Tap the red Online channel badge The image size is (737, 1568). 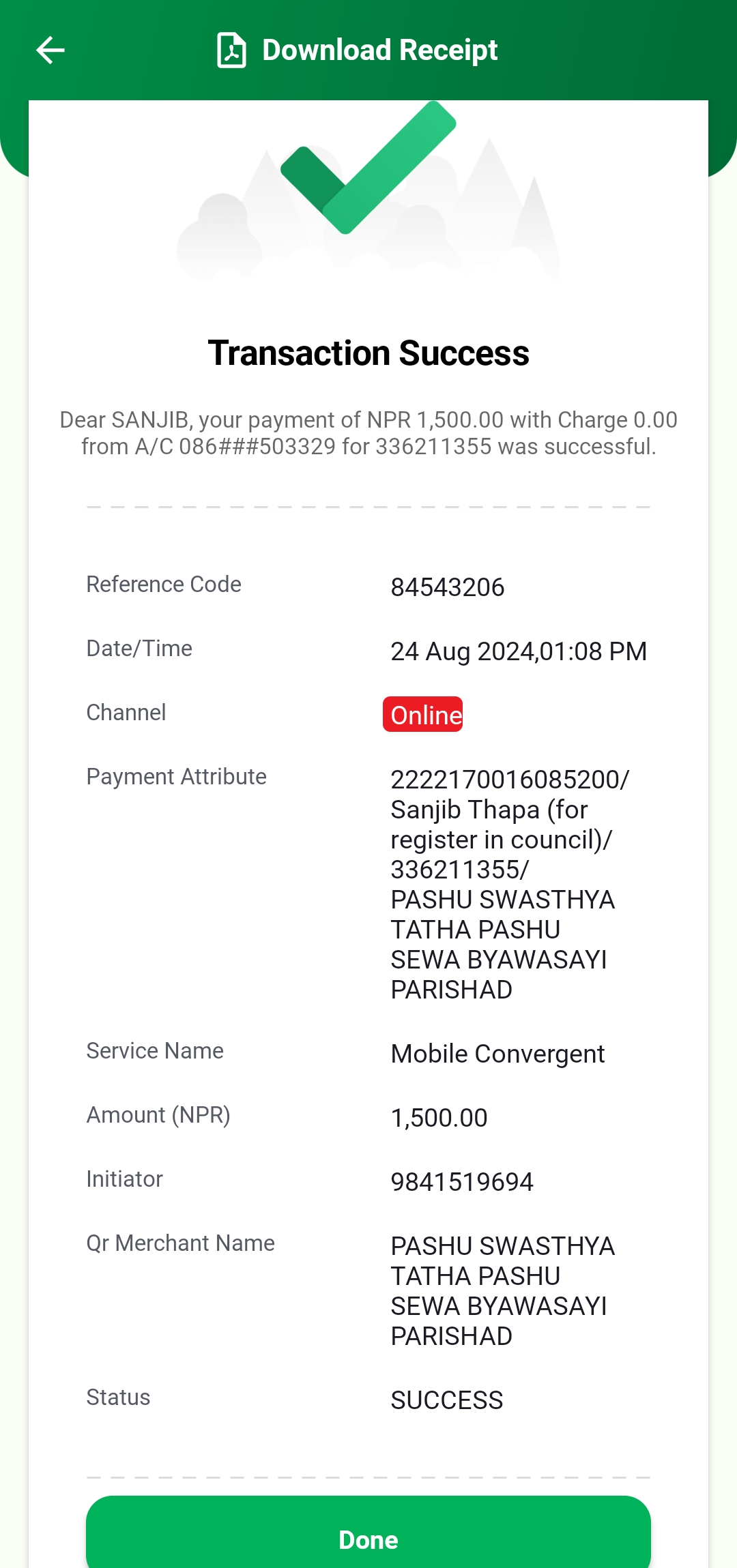[423, 714]
